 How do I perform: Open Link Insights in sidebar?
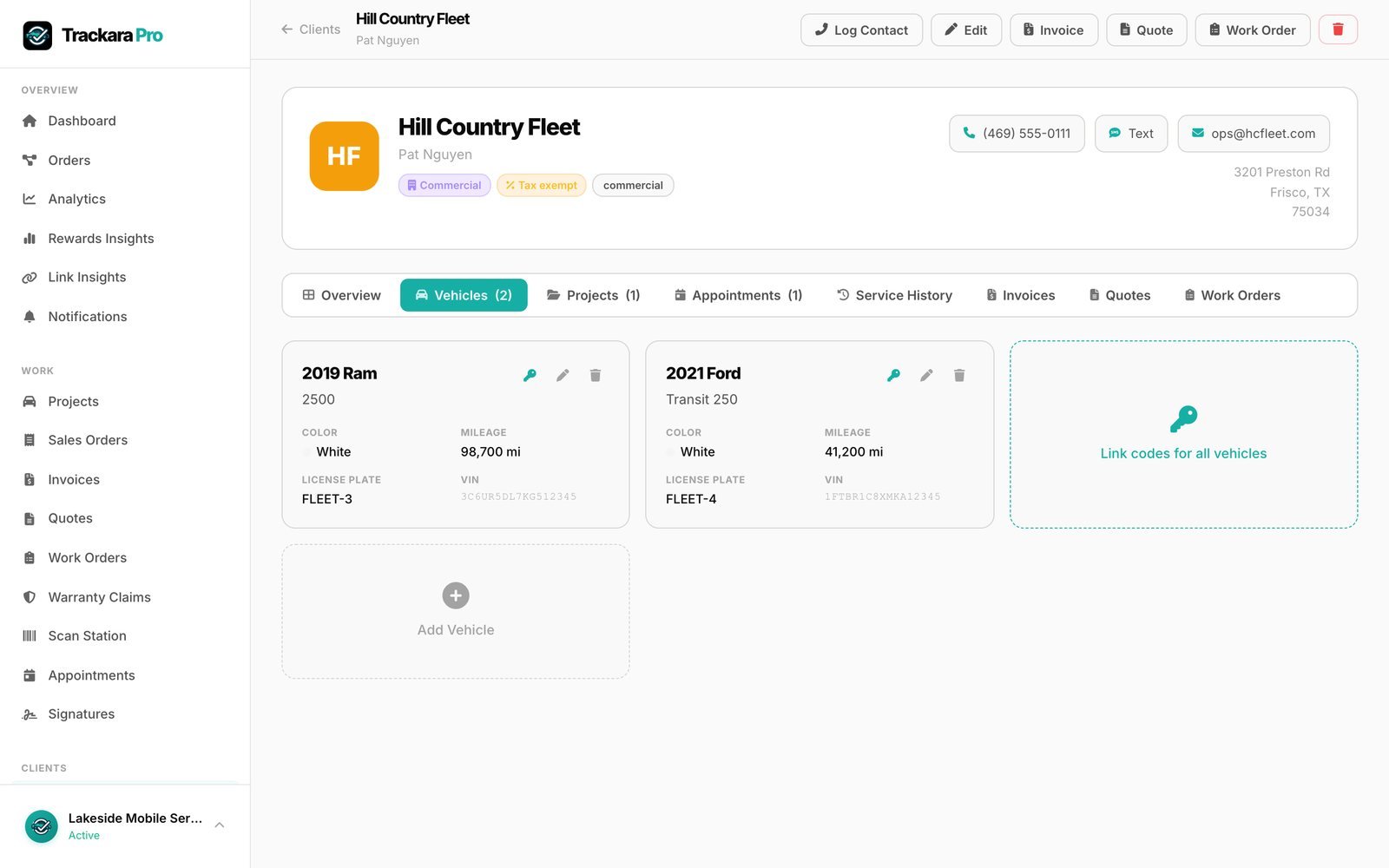click(125, 277)
